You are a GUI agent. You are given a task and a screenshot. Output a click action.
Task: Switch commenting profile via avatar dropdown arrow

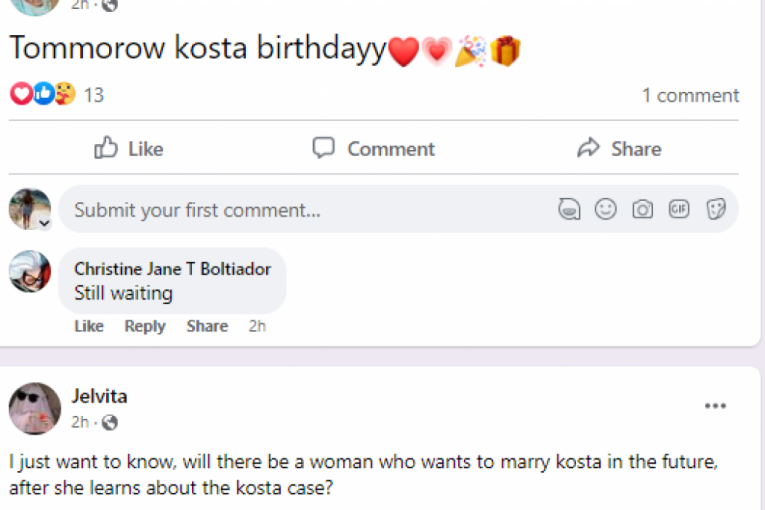44,222
